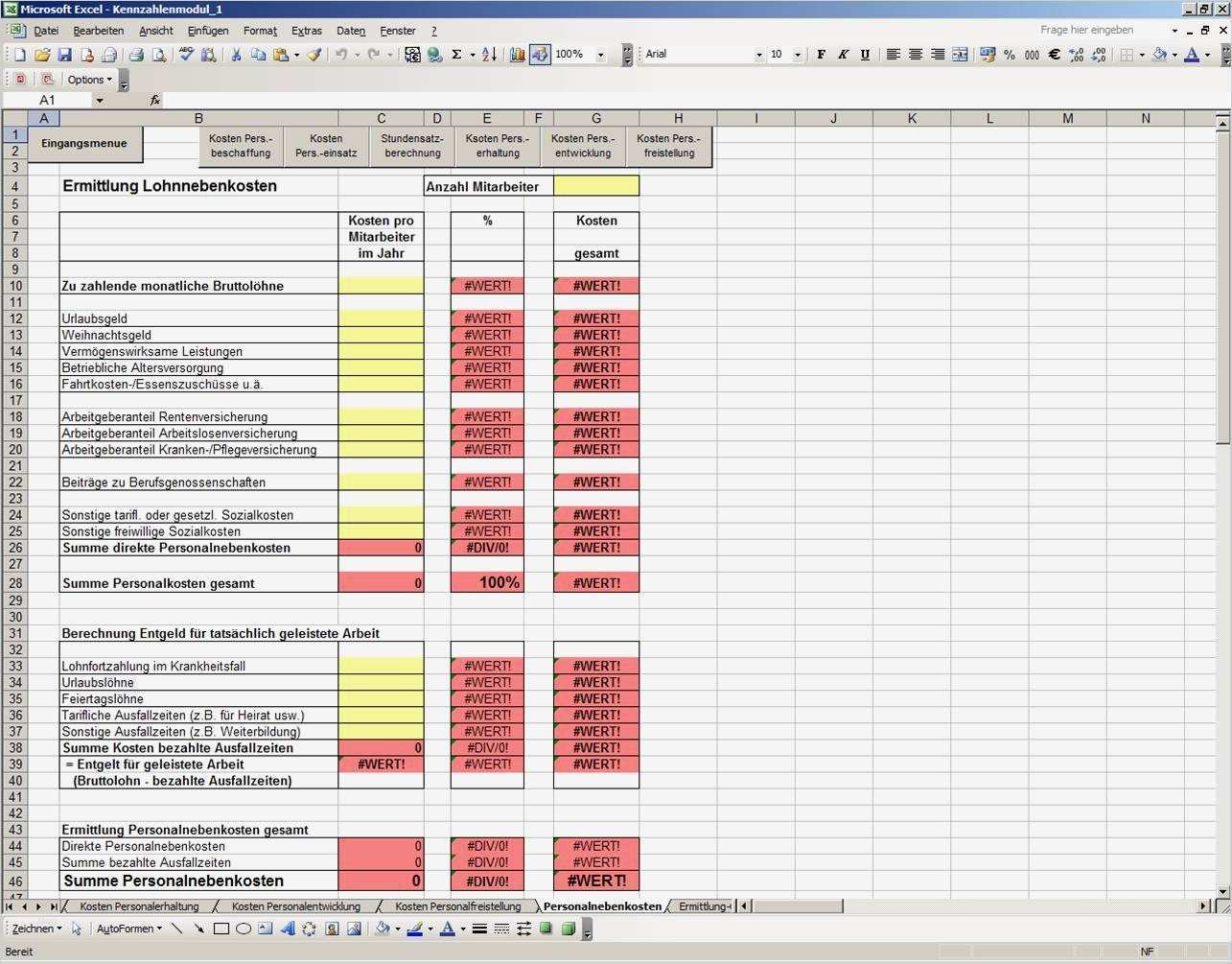Screen dimensions: 1232x964
Task: Increase decimal places
Action: click(x=1076, y=55)
